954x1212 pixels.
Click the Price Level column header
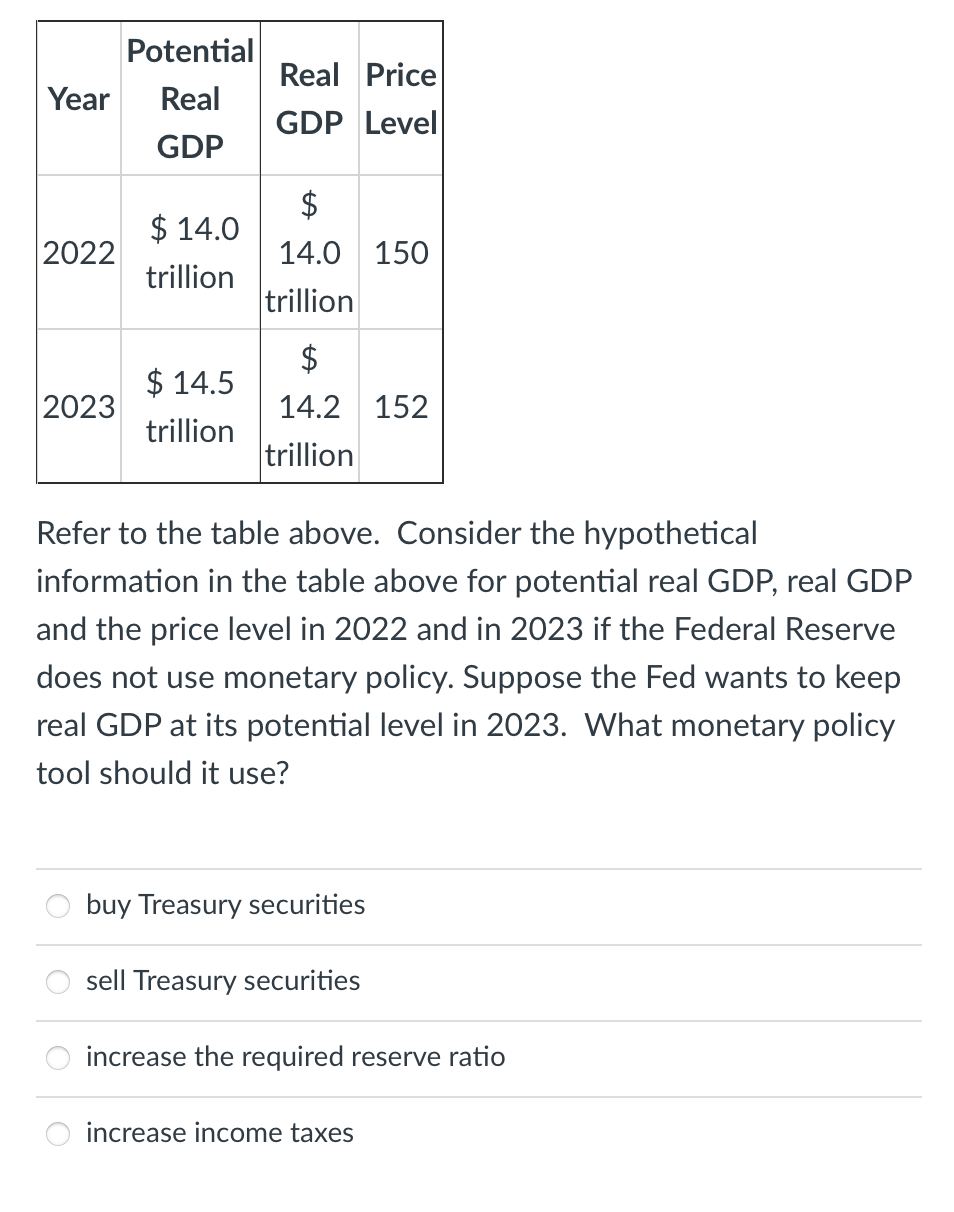[x=400, y=99]
